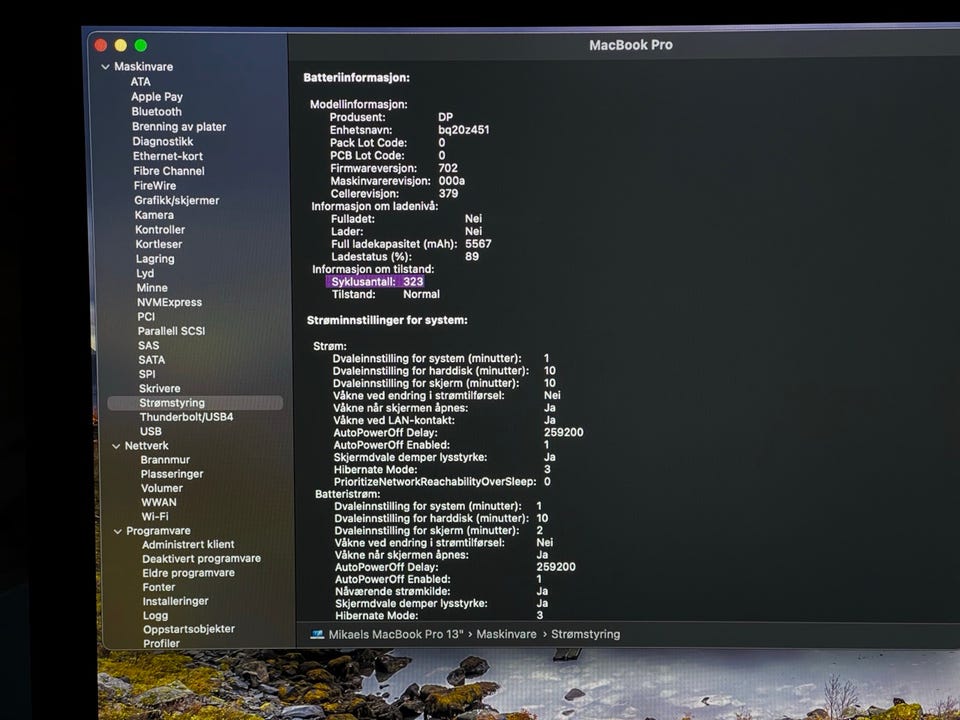Collapse the Maskinvare section
Image resolution: width=960 pixels, height=720 pixels.
click(x=105, y=67)
